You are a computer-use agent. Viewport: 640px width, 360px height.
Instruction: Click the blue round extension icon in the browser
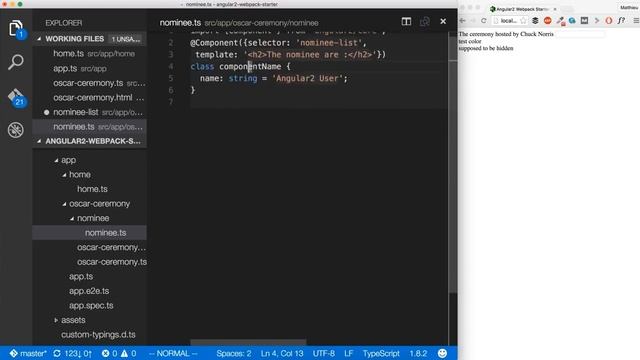tap(572, 21)
